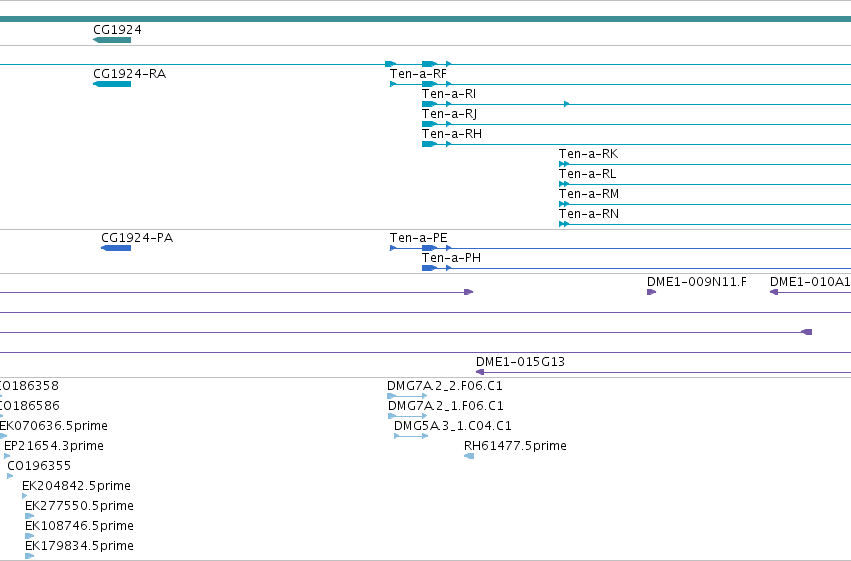The image size is (851, 561).
Task: Select the DMG7A.2_1.F06.C1 feature label
Action: pyautogui.click(x=446, y=406)
